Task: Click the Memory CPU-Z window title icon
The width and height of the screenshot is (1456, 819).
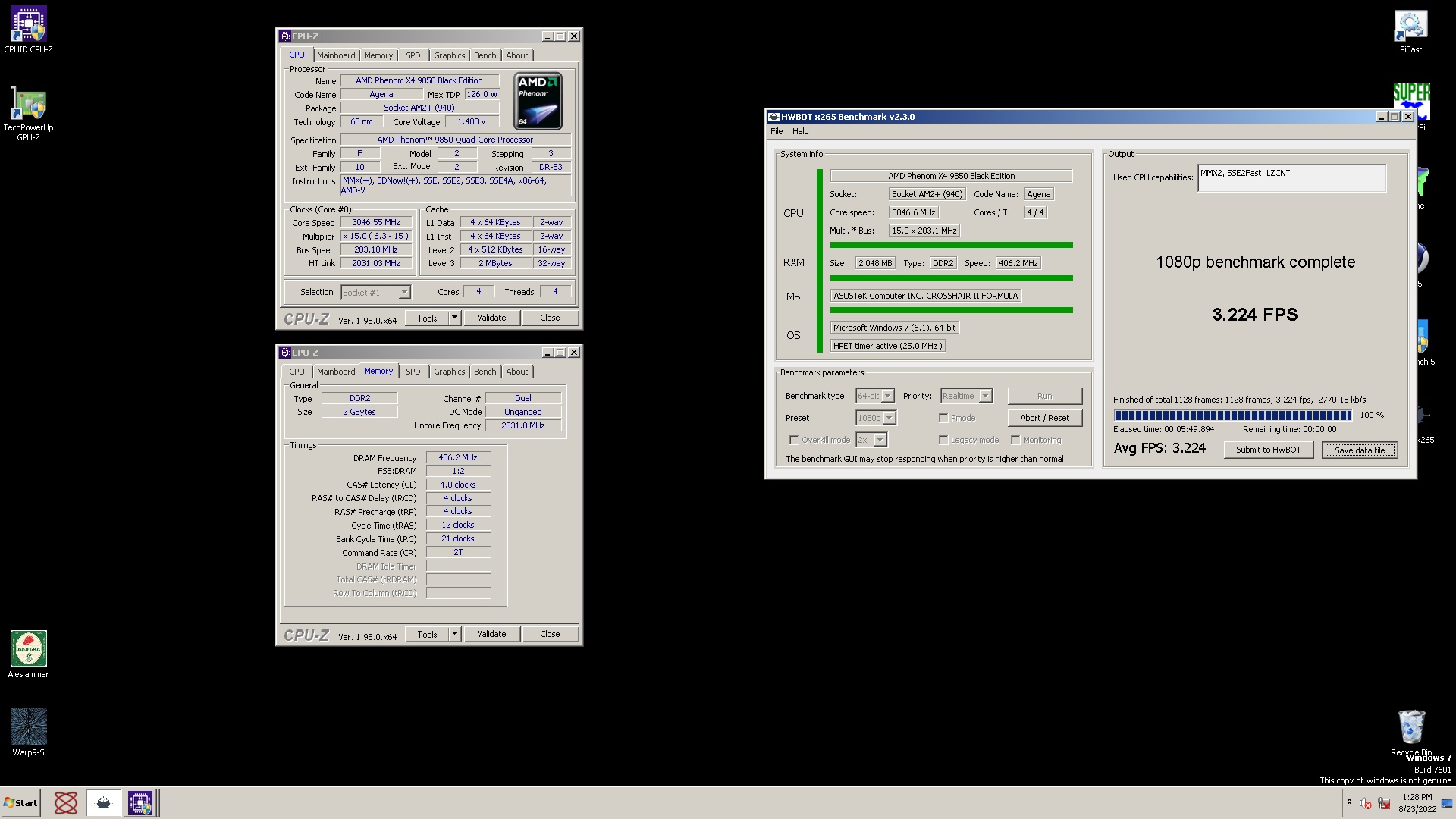Action: coord(285,353)
